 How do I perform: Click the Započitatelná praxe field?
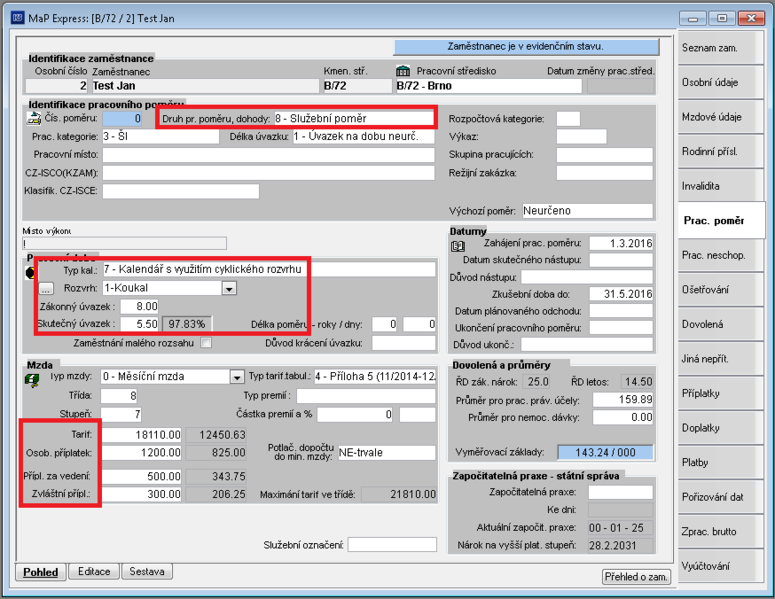[620, 492]
